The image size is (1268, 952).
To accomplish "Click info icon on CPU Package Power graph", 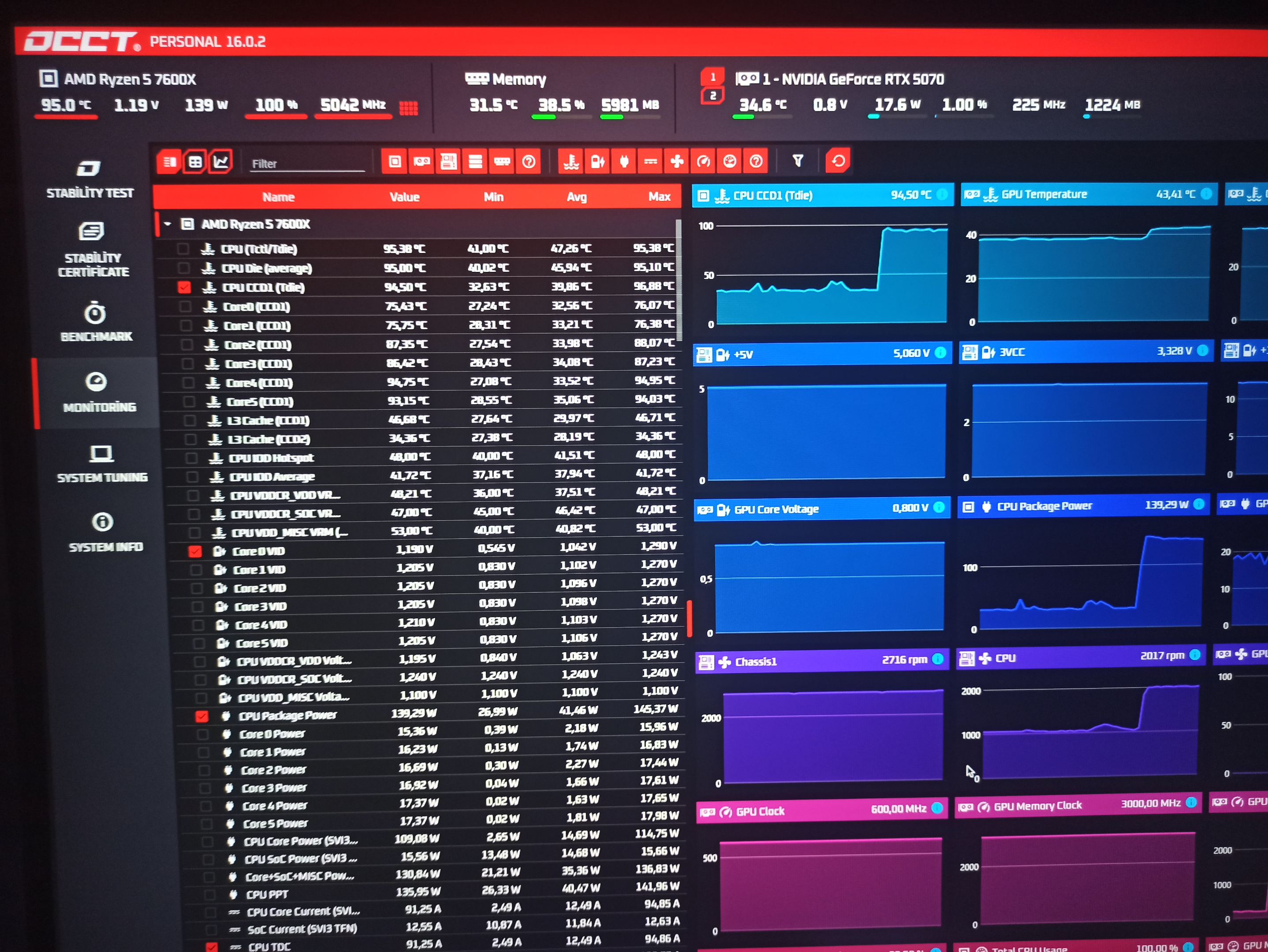I will point(1199,504).
